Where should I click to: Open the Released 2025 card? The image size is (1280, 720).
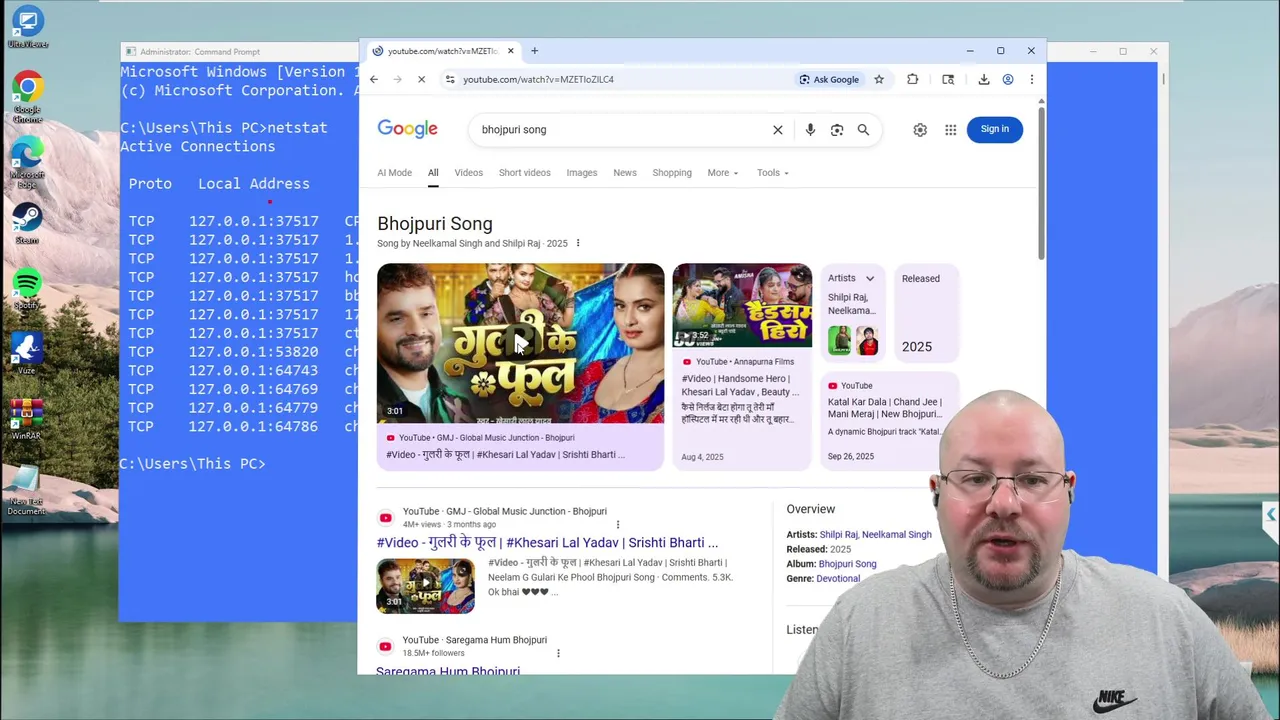(926, 312)
